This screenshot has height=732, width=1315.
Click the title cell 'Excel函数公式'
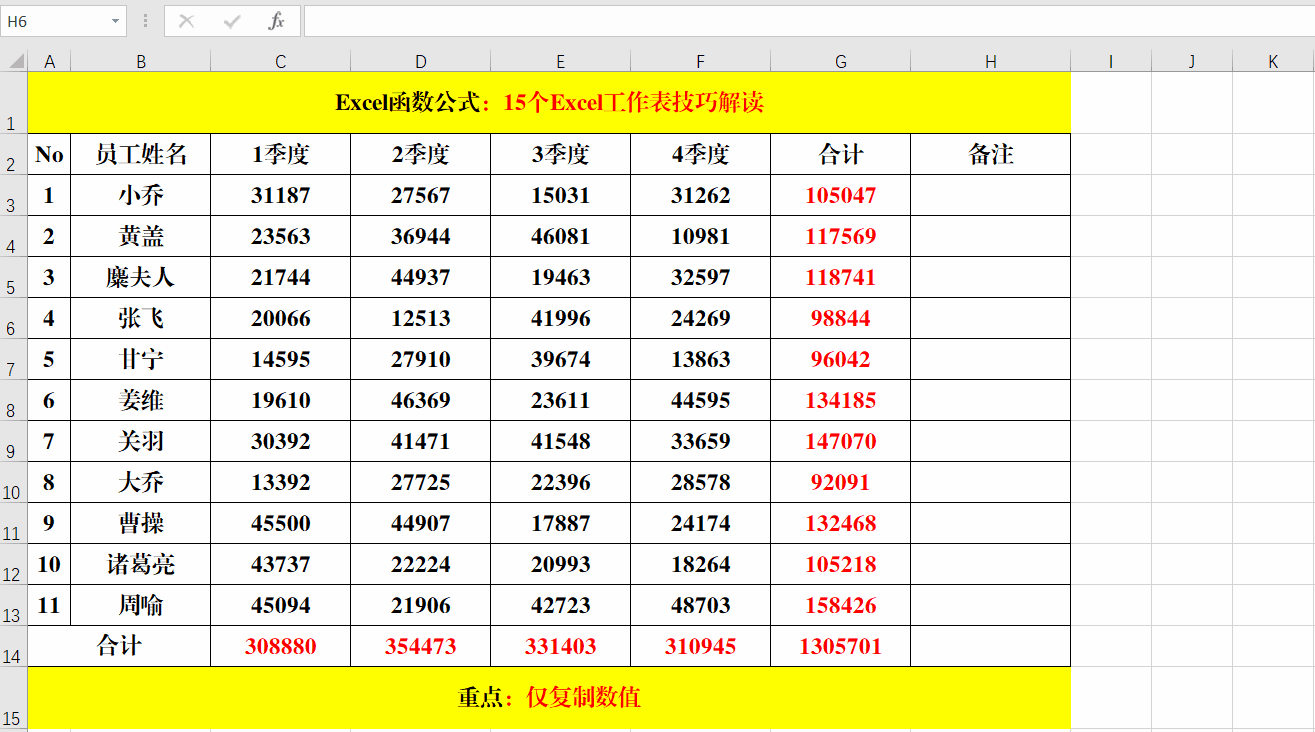click(x=550, y=103)
